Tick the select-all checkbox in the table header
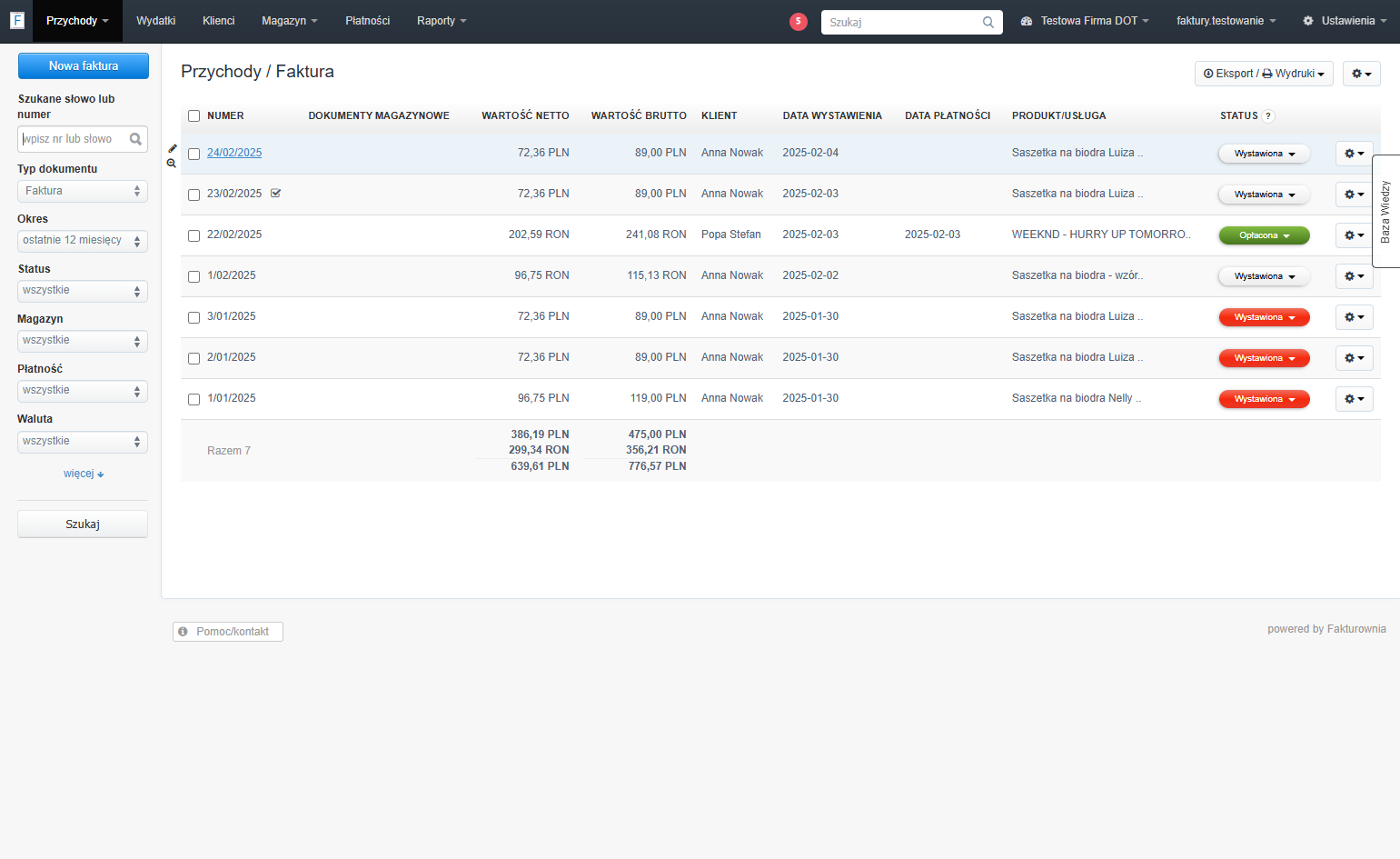 pyautogui.click(x=194, y=116)
